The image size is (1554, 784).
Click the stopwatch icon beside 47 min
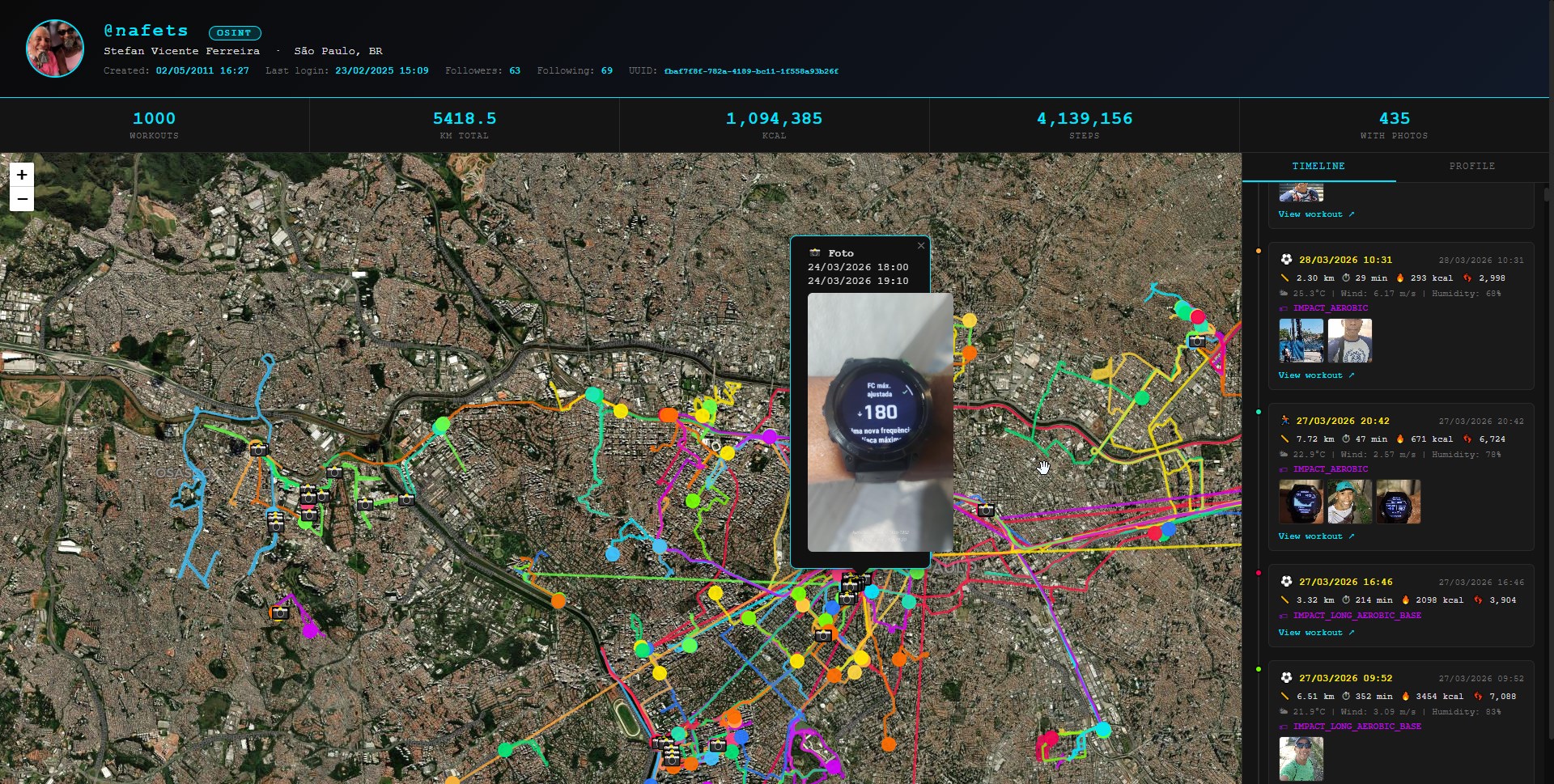[1346, 439]
